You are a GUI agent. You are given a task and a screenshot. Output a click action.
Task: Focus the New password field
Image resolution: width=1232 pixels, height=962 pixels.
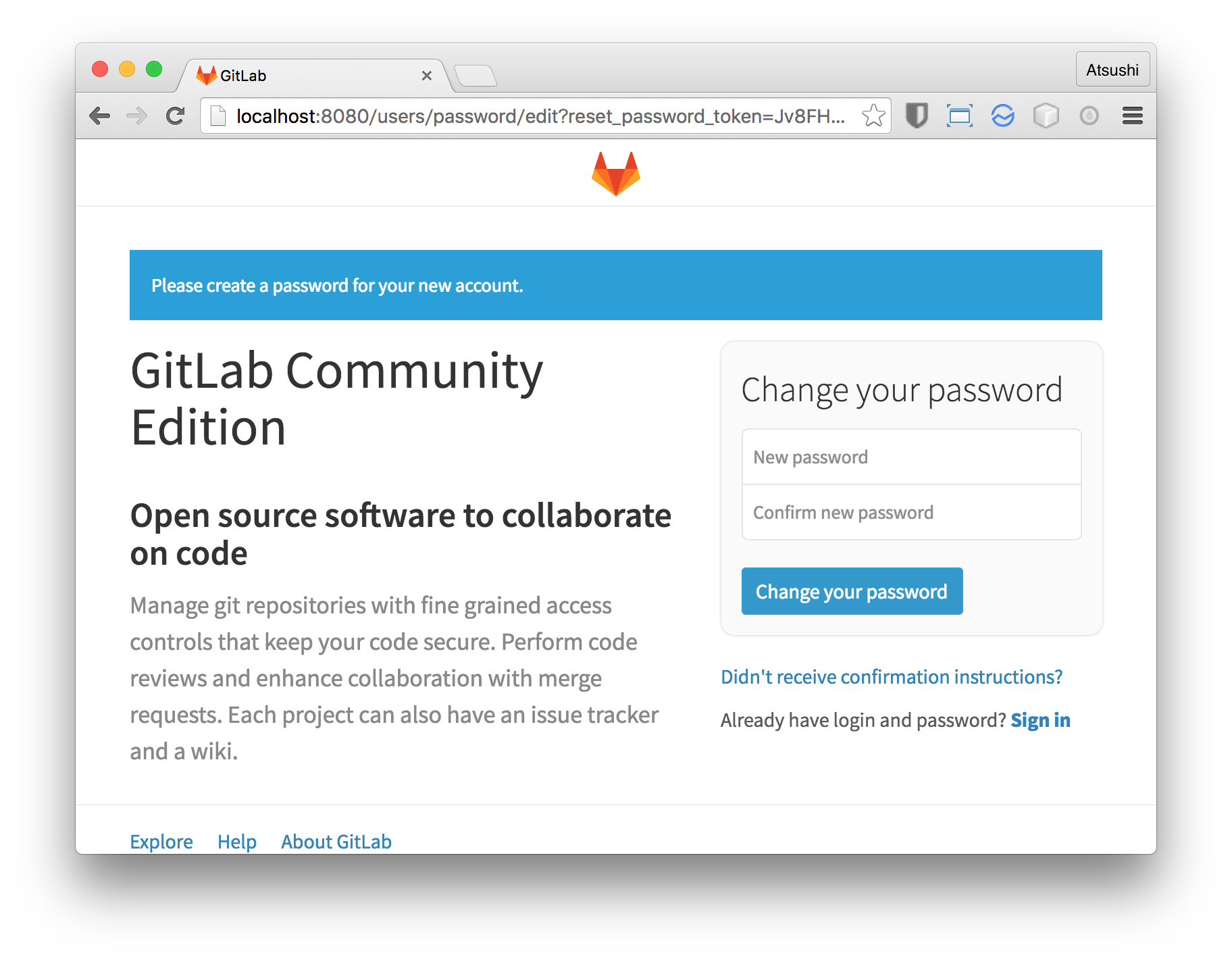910,457
